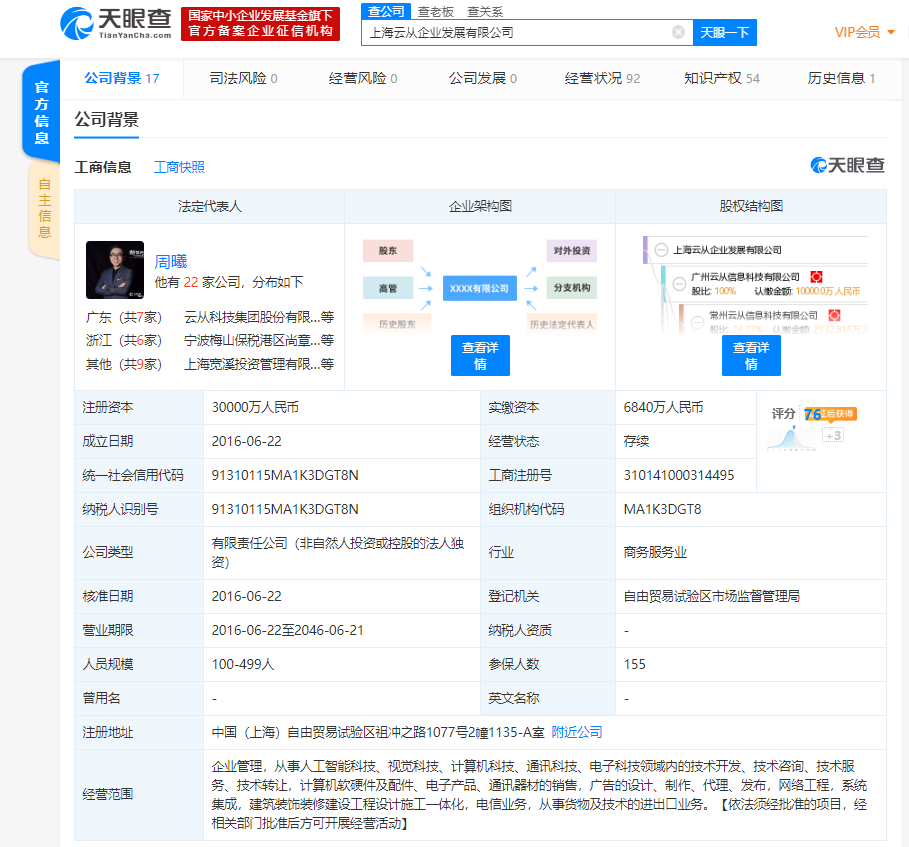Click the 2016-06-22至2046-06-21 business term
Image resolution: width=909 pixels, height=847 pixels.
click(x=288, y=630)
